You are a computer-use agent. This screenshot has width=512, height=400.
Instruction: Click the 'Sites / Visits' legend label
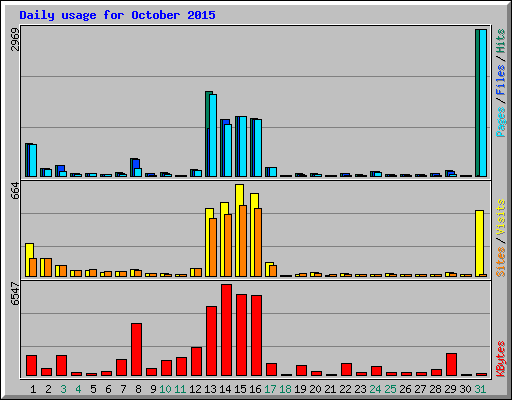pyautogui.click(x=500, y=238)
